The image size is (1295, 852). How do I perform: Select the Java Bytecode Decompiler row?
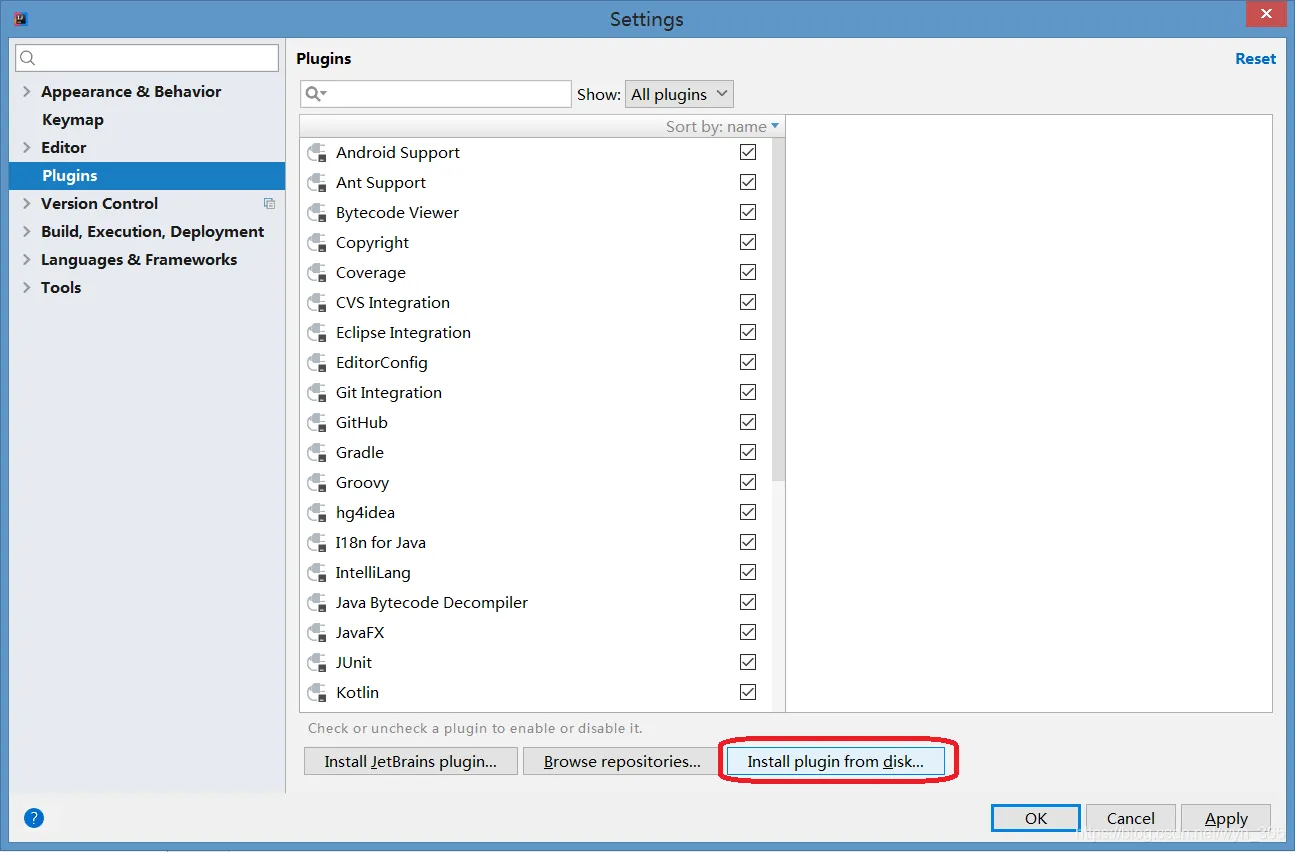point(536,603)
